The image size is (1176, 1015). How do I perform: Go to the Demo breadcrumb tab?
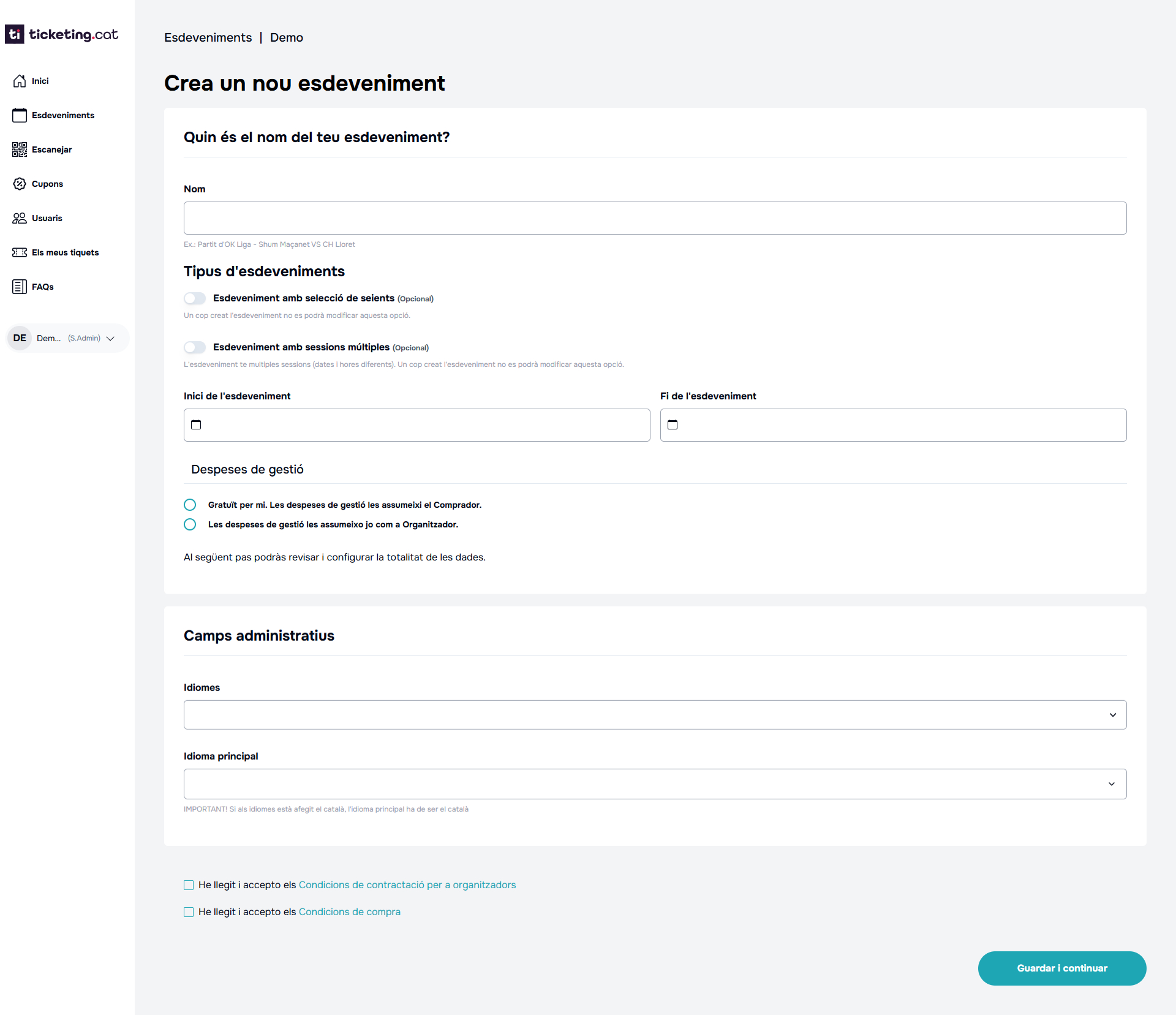coord(286,37)
